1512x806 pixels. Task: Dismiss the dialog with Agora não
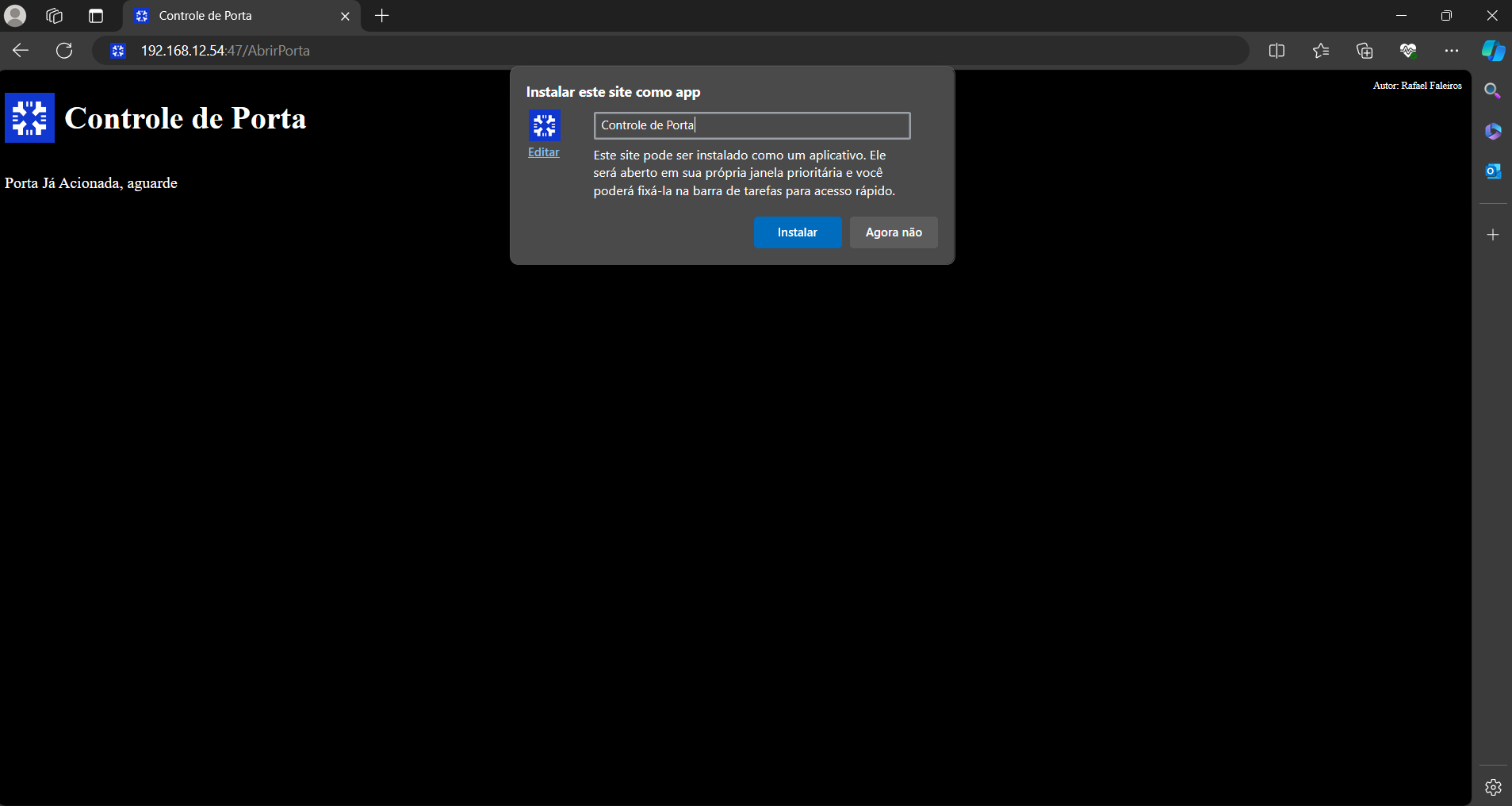(x=893, y=232)
